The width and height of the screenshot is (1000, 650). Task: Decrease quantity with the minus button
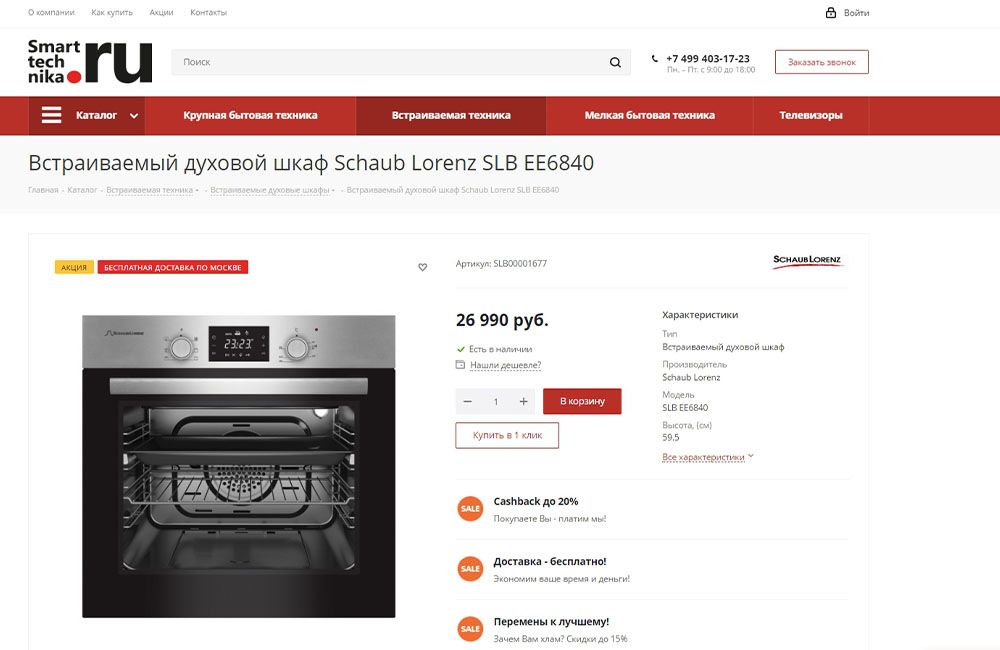click(467, 401)
